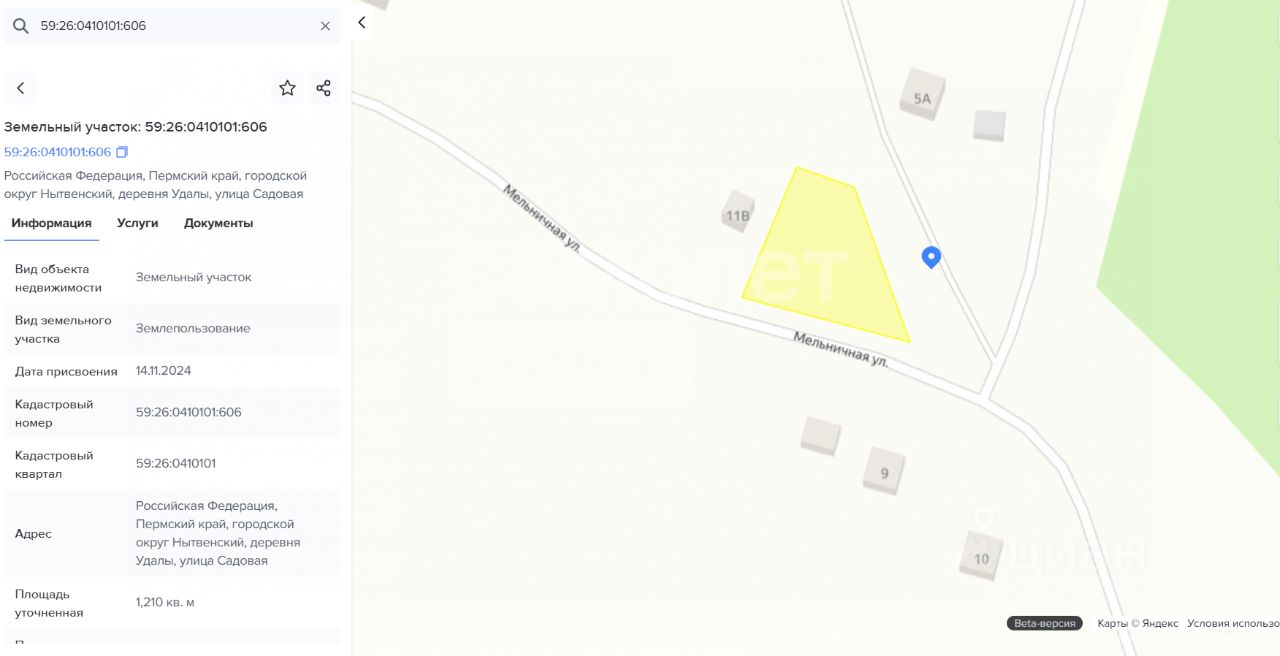Open the share icon for this parcel
Screen dimensions: 1280x656
pyautogui.click(x=323, y=88)
